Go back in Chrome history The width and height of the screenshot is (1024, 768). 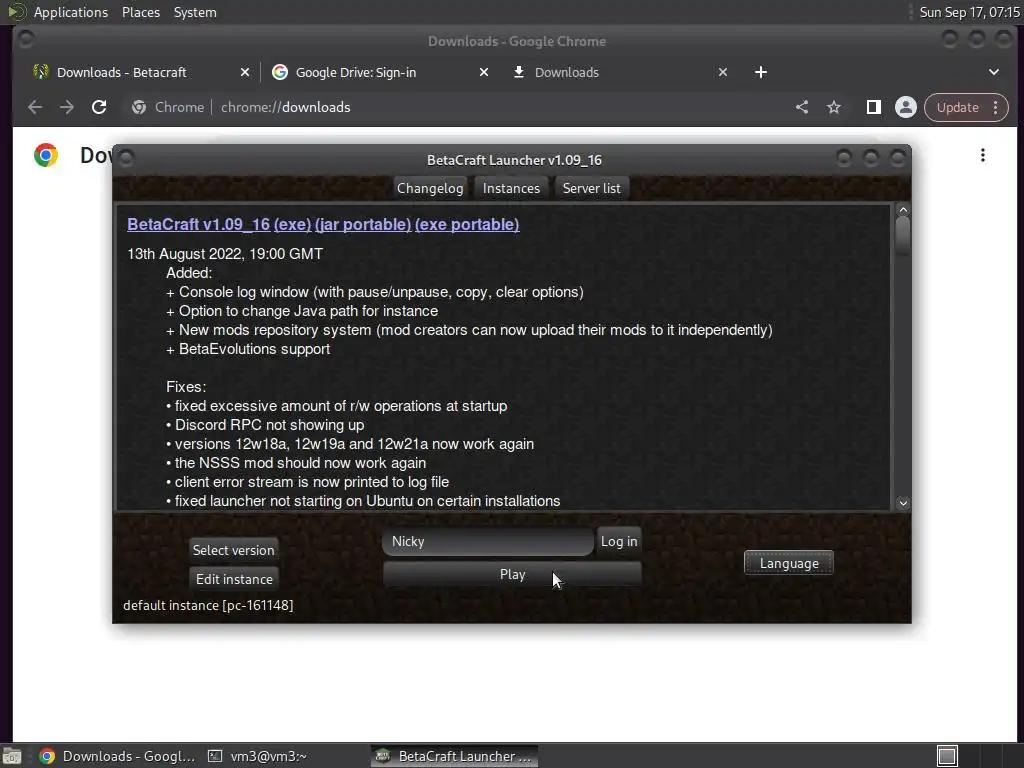click(35, 107)
